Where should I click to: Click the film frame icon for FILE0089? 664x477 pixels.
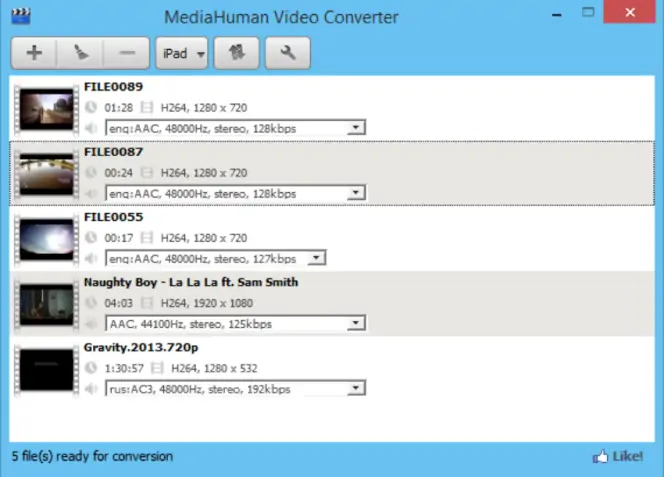point(147,107)
